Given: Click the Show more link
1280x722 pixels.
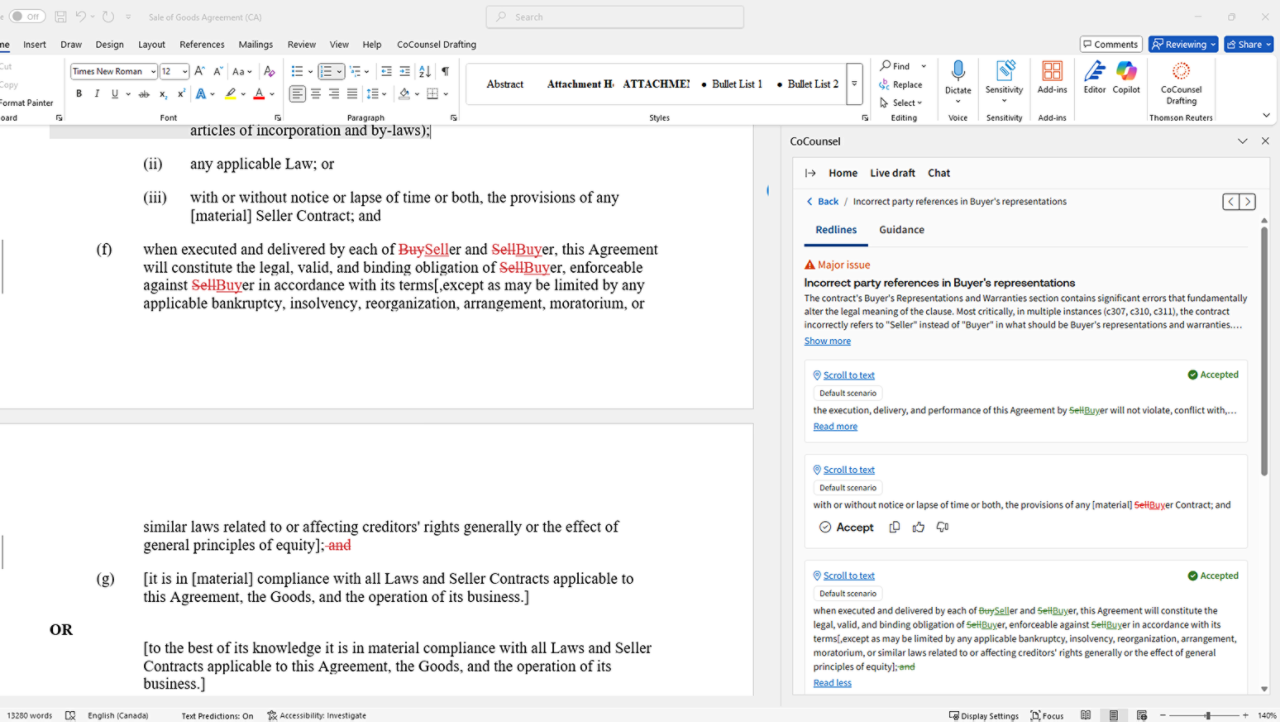Looking at the screenshot, I should (827, 341).
